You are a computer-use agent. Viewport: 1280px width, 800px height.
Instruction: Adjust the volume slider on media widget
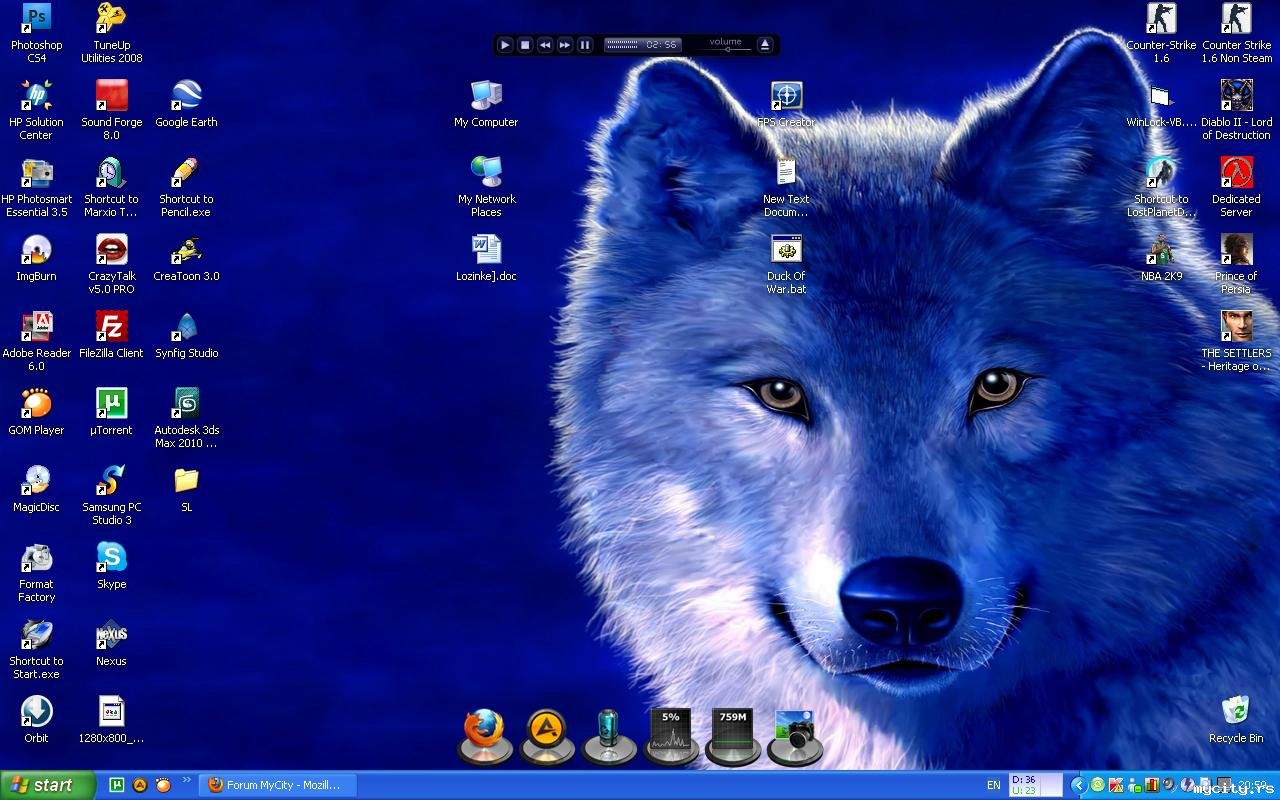(x=726, y=48)
